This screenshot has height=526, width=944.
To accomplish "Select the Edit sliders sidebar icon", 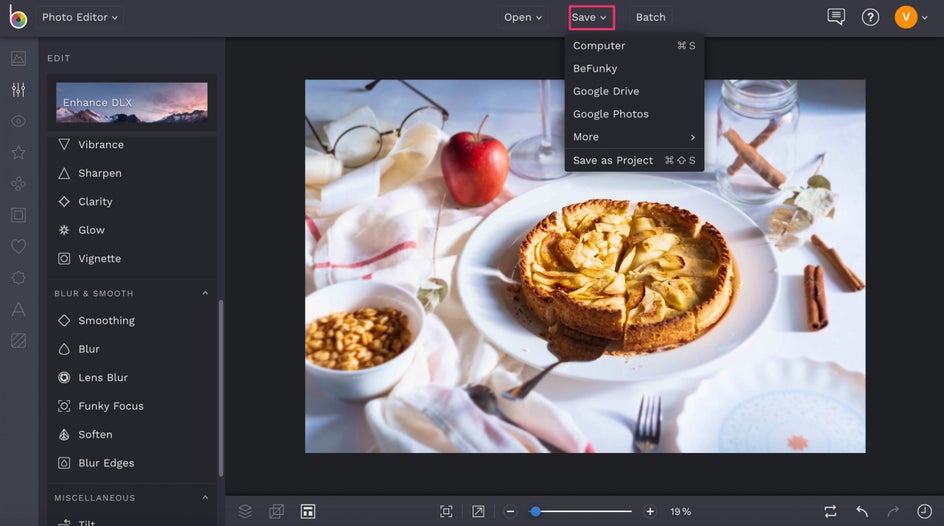I will pos(19,90).
